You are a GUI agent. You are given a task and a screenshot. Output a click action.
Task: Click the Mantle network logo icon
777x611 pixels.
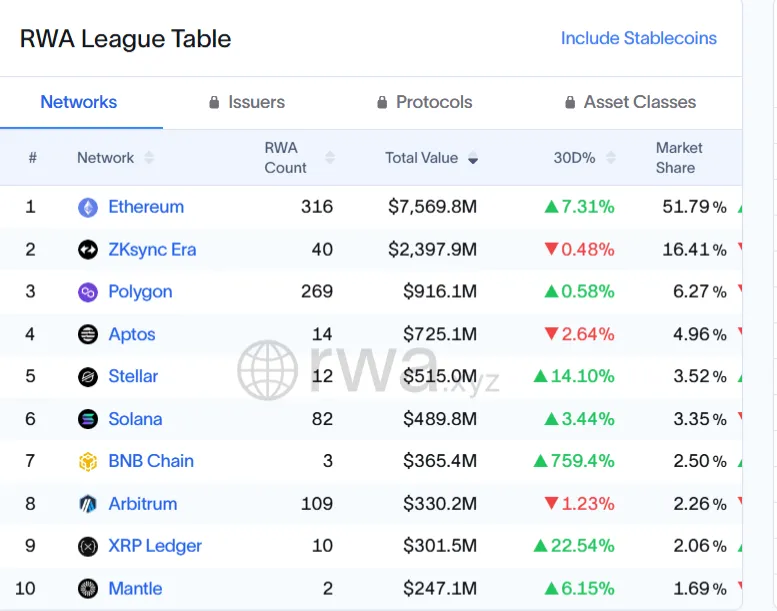pos(88,589)
